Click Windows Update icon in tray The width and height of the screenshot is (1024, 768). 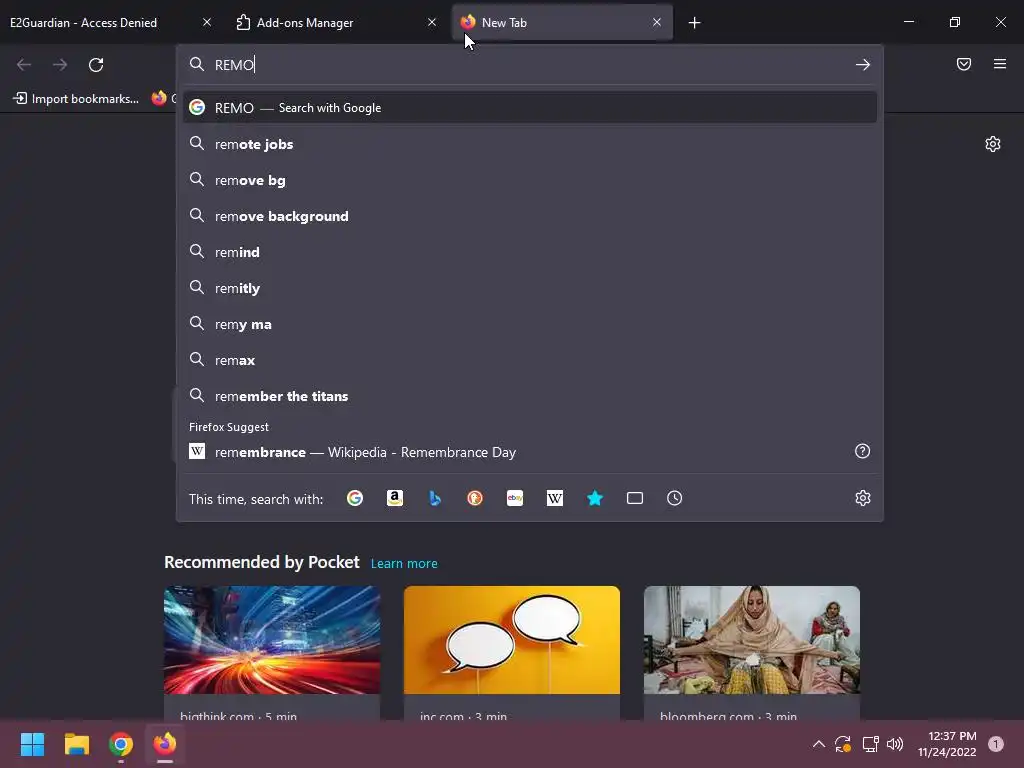843,744
